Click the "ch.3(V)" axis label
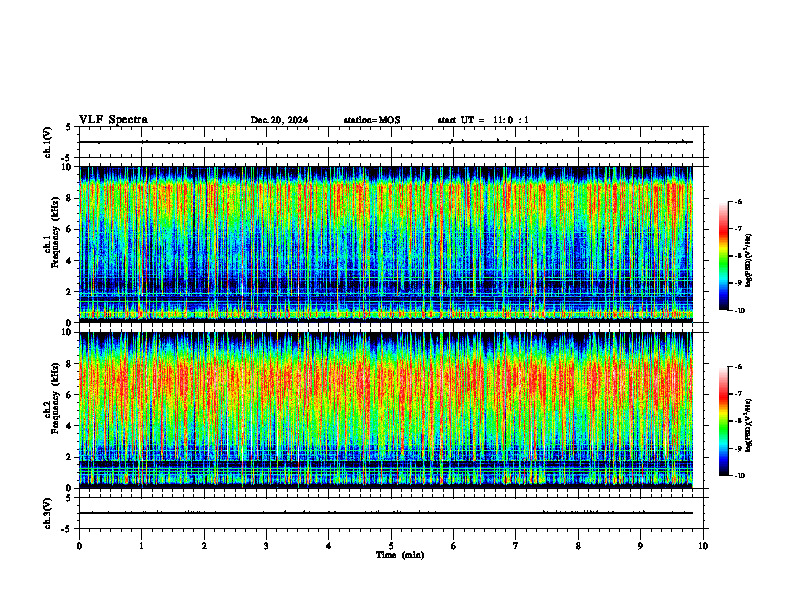 tap(47, 513)
